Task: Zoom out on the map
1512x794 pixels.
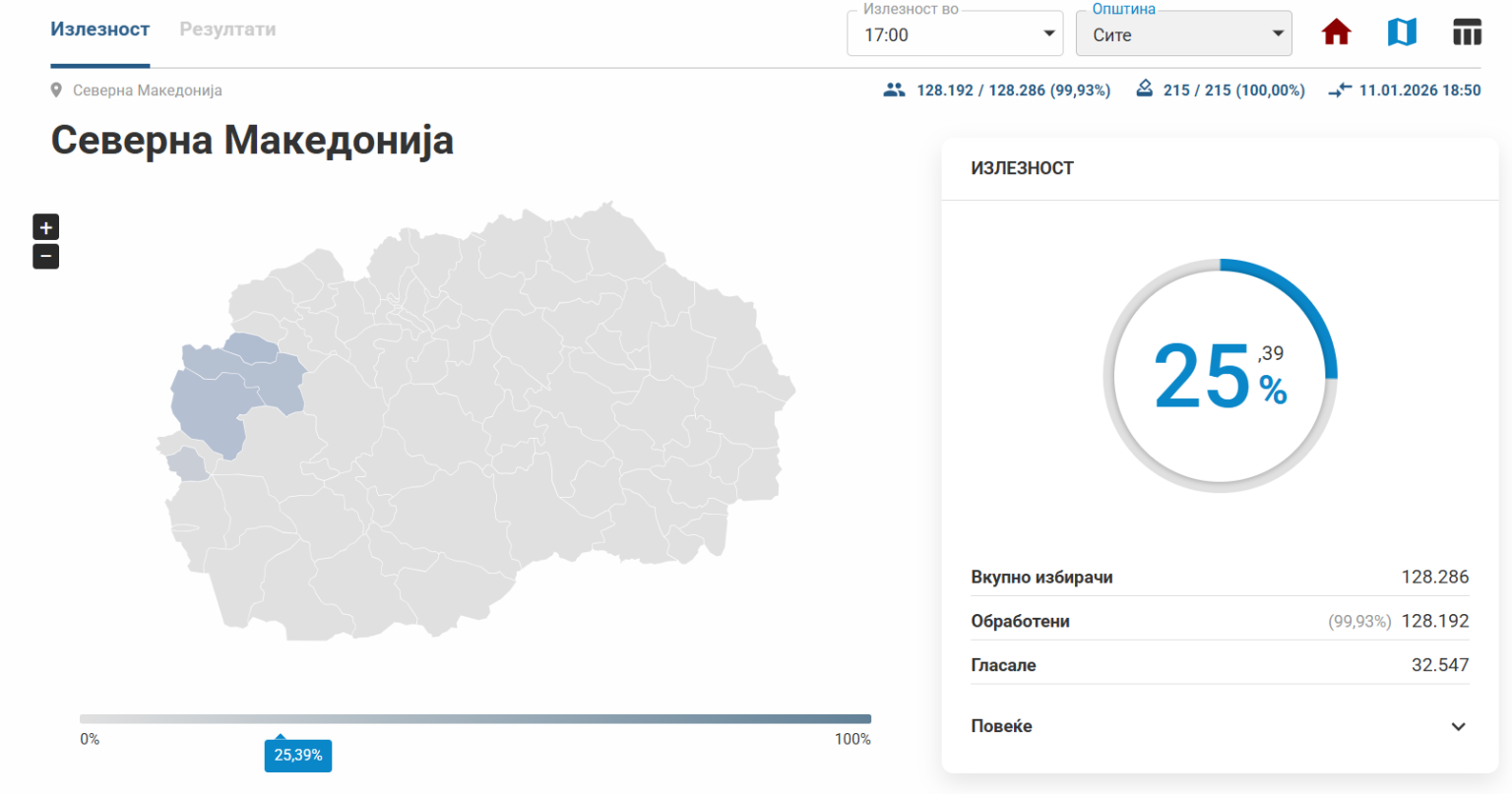Action: [x=46, y=257]
